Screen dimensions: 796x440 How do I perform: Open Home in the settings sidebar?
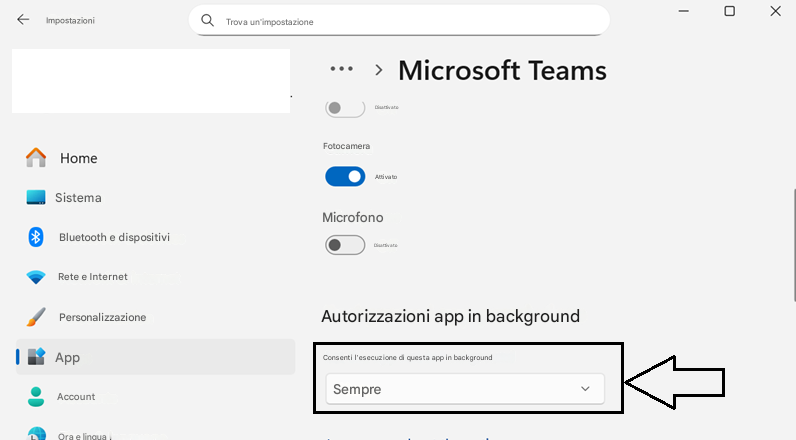click(x=155, y=158)
